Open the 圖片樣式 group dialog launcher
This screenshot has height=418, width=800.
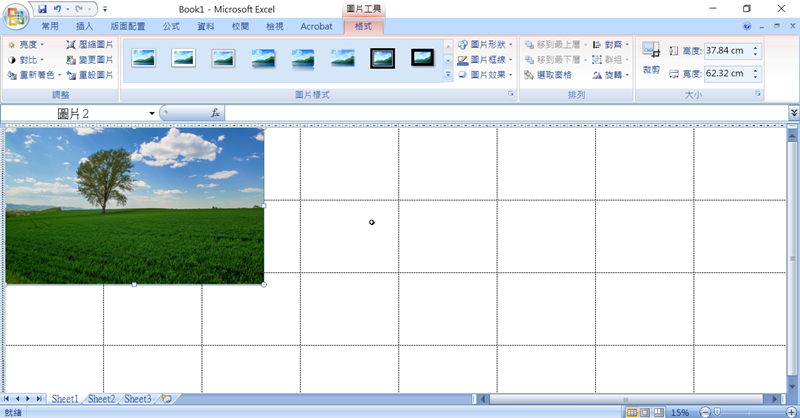point(510,94)
